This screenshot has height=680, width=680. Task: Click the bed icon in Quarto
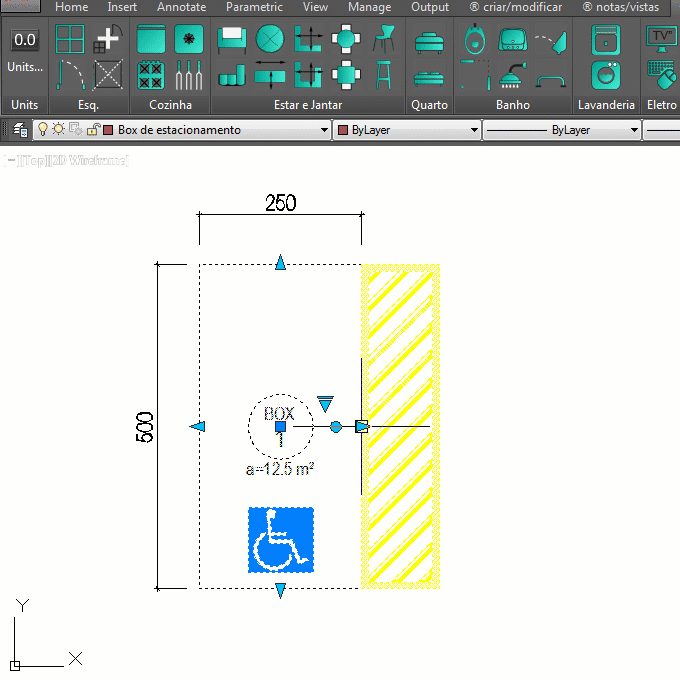pos(429,41)
